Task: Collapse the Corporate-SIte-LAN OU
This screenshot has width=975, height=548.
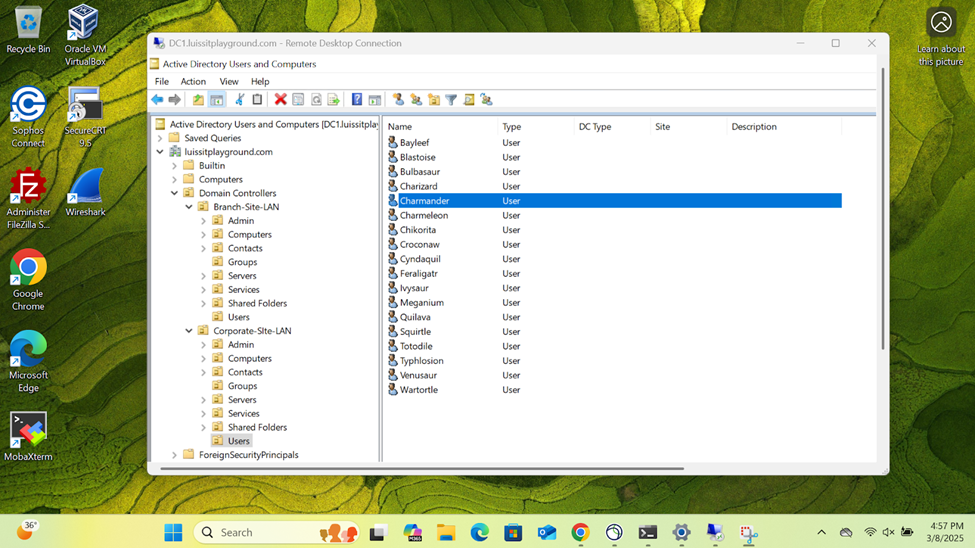Action: tap(189, 331)
